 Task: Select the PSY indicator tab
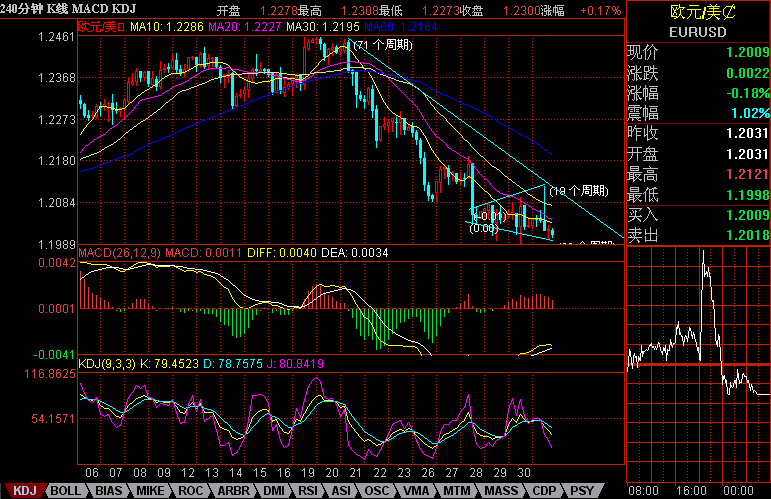(x=582, y=491)
